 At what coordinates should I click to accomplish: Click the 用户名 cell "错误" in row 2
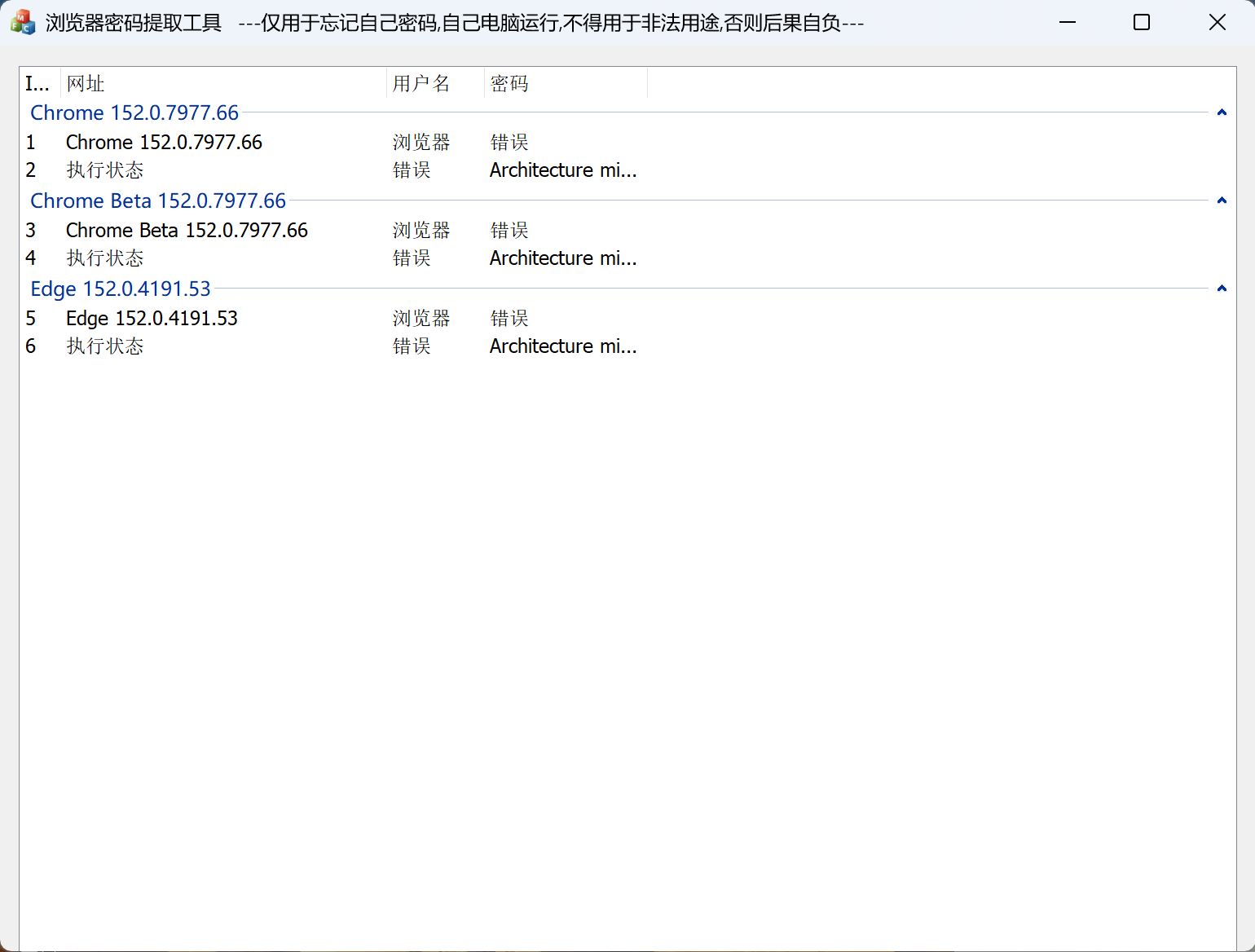tap(412, 170)
